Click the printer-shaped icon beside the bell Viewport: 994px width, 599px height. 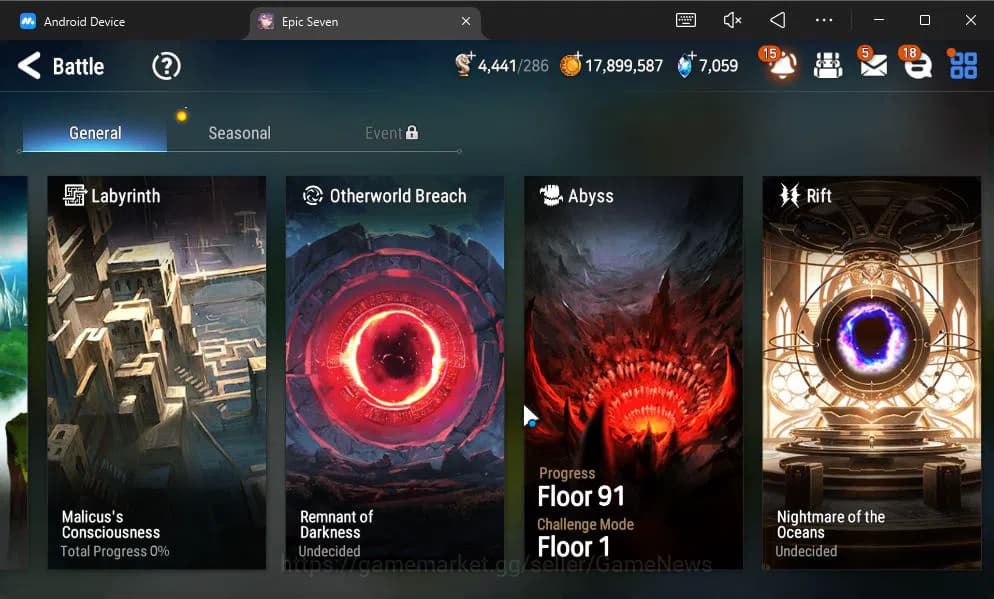(x=828, y=67)
